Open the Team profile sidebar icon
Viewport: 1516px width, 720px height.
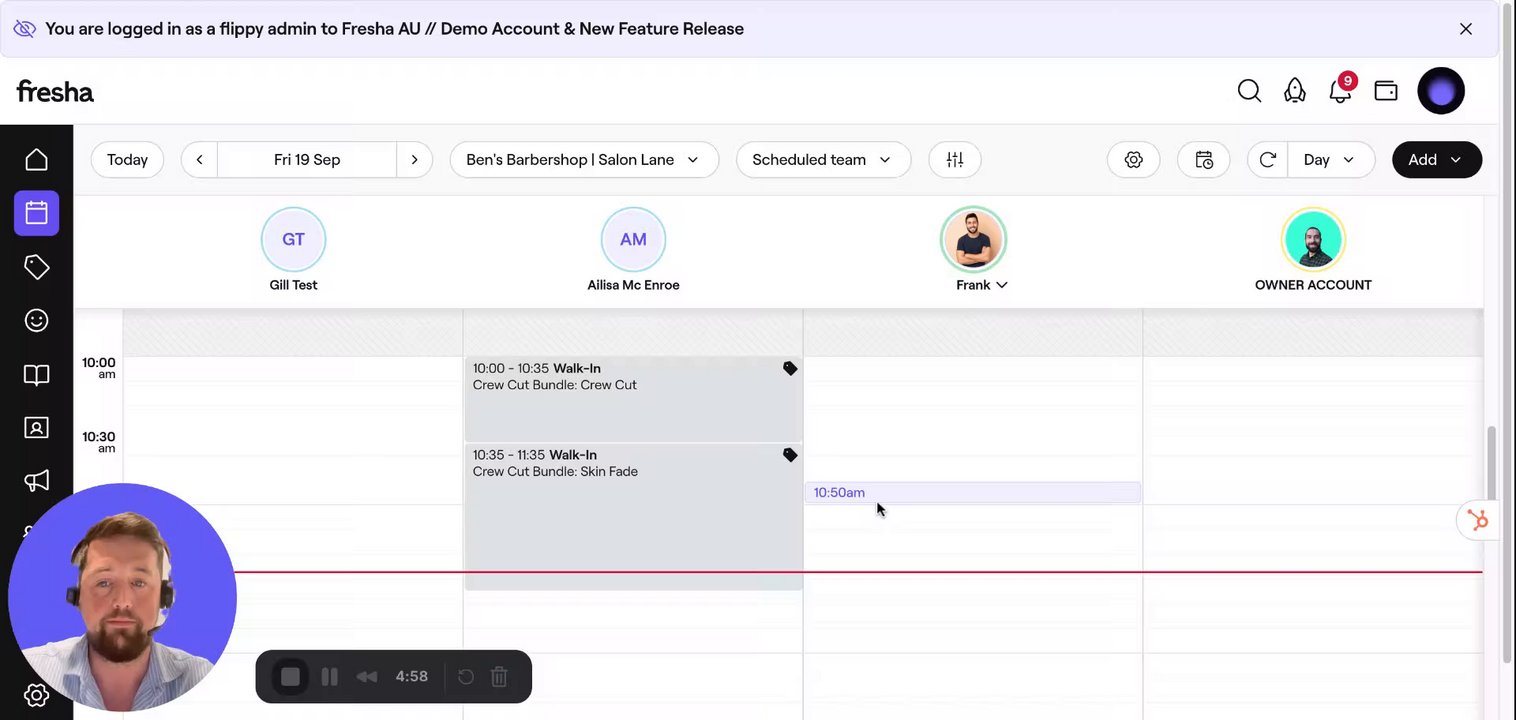click(36, 428)
